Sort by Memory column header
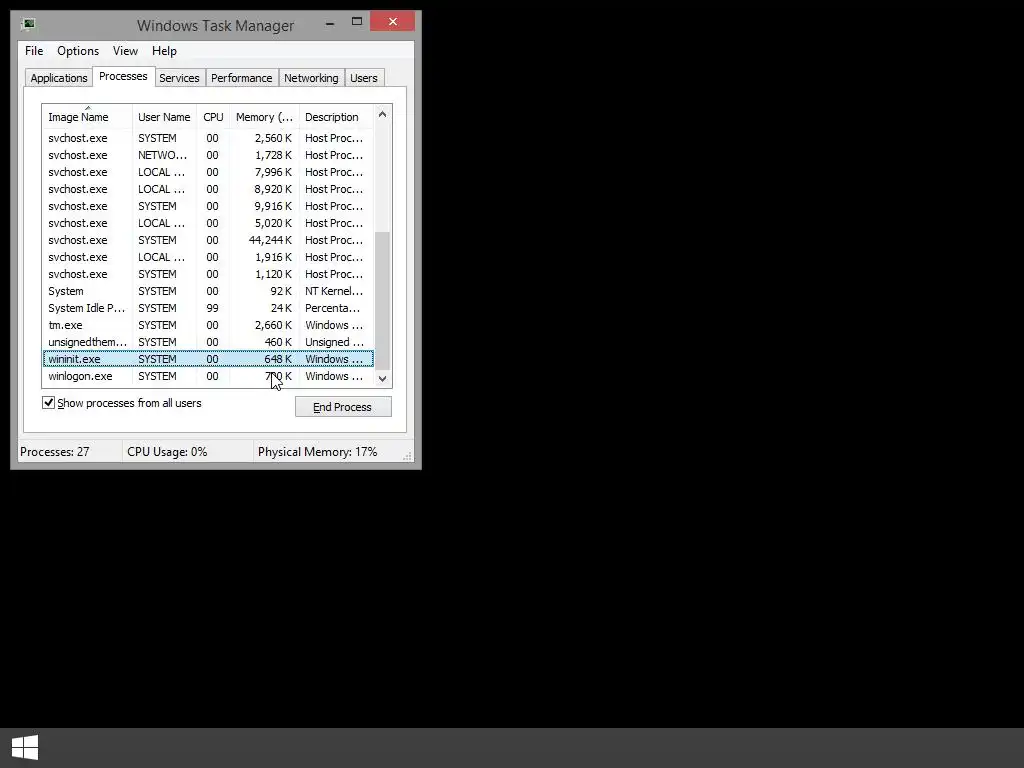Screen dimensions: 1024x768 tap(264, 117)
